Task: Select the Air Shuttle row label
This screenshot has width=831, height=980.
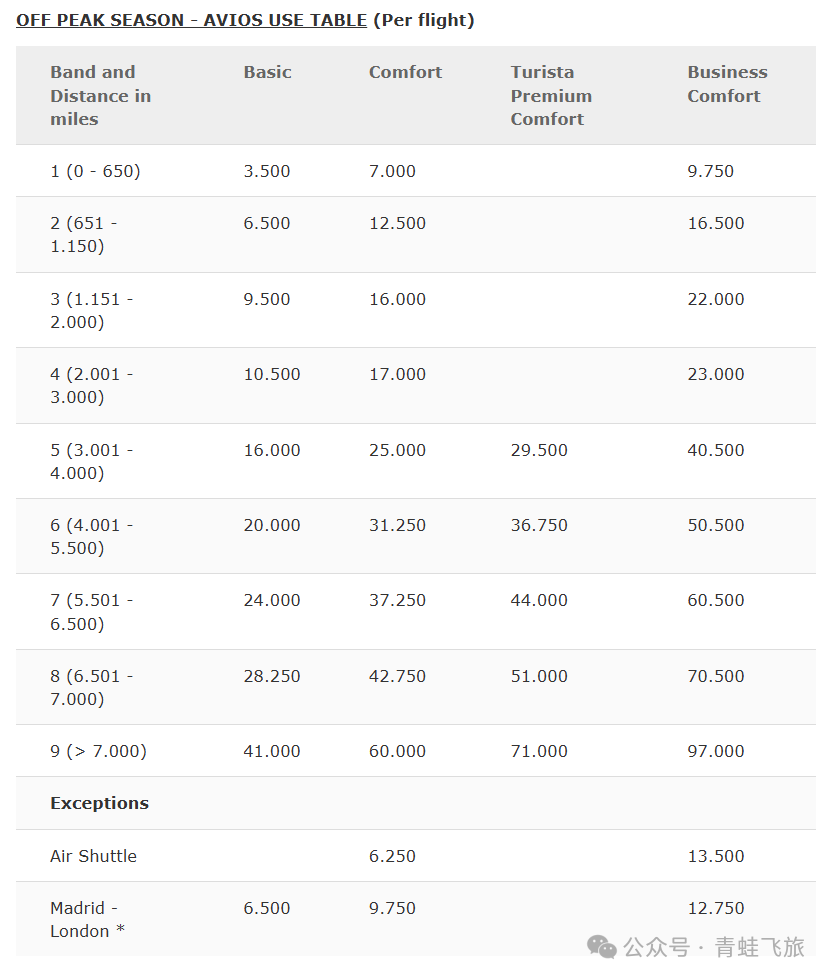Action: tap(93, 856)
